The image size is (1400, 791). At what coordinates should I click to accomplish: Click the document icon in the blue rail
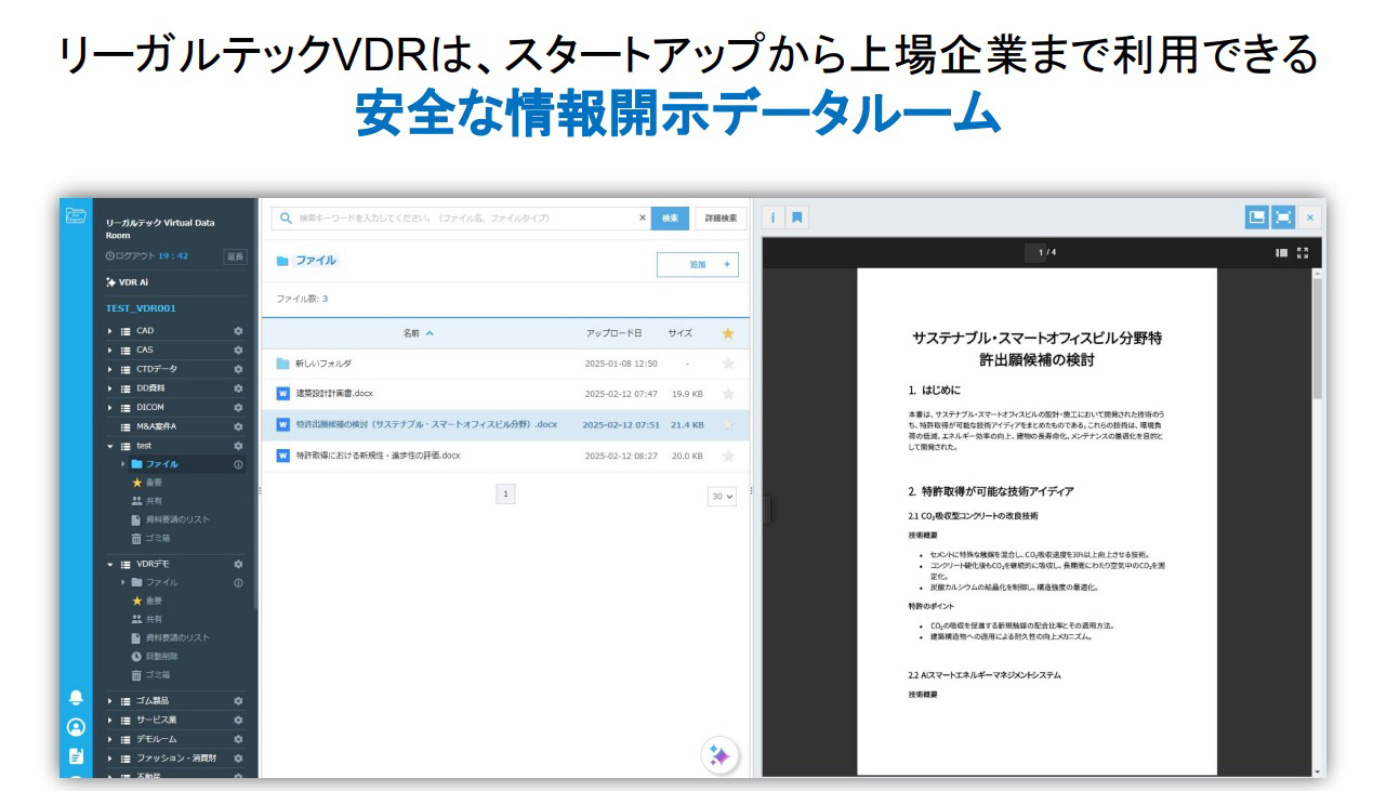click(x=76, y=756)
